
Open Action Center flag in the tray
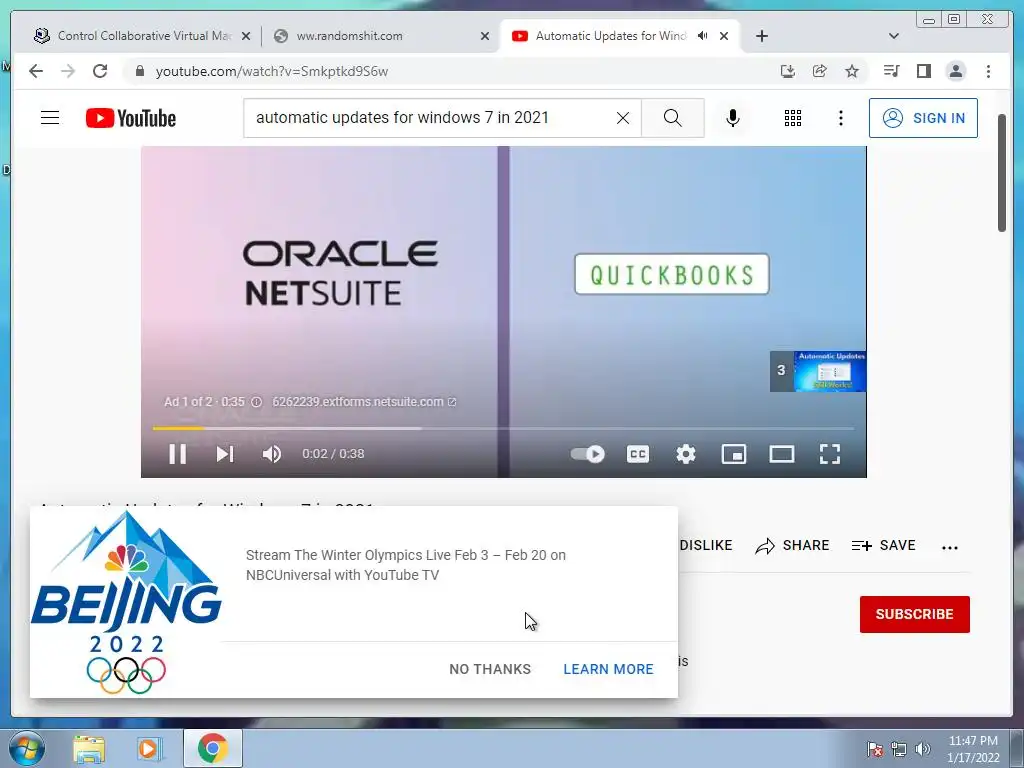pos(874,750)
